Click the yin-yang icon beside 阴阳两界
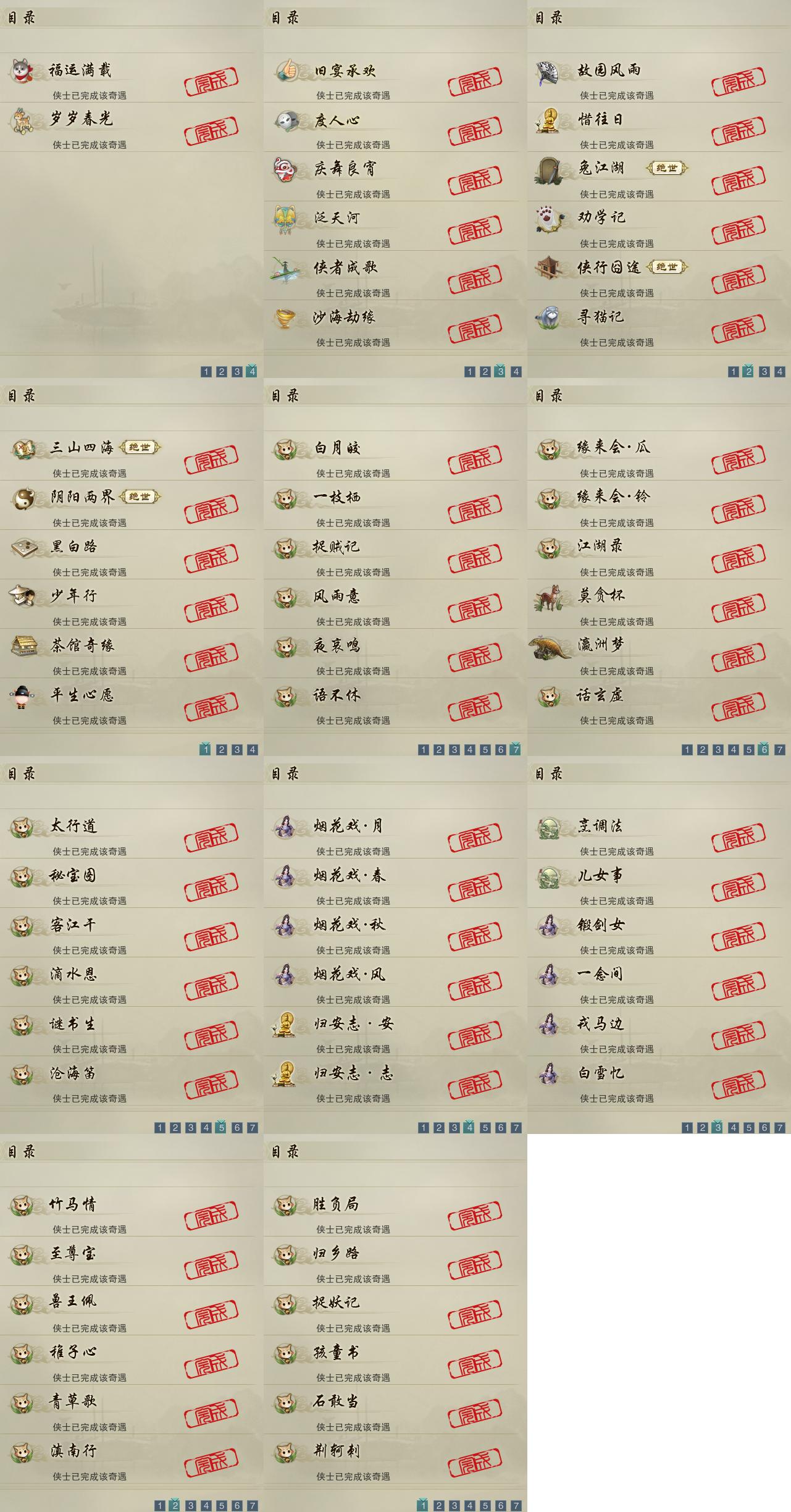This screenshot has width=791, height=1512. tap(23, 498)
